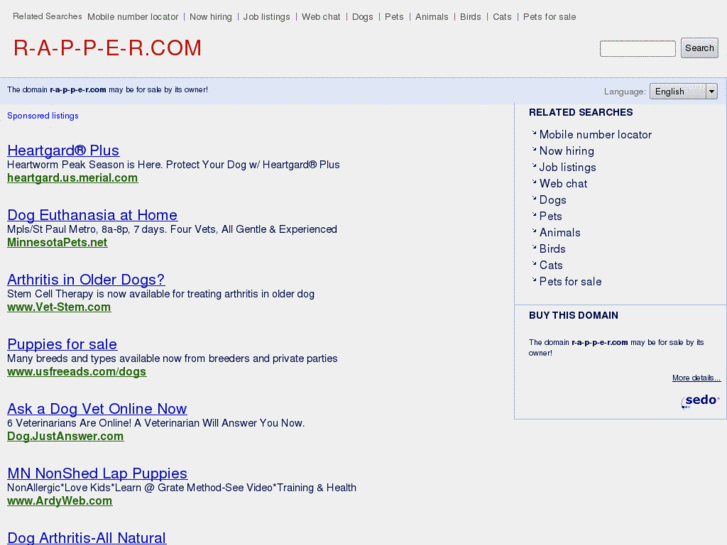Click the More details... link
This screenshot has height=545, width=727.
pos(696,378)
